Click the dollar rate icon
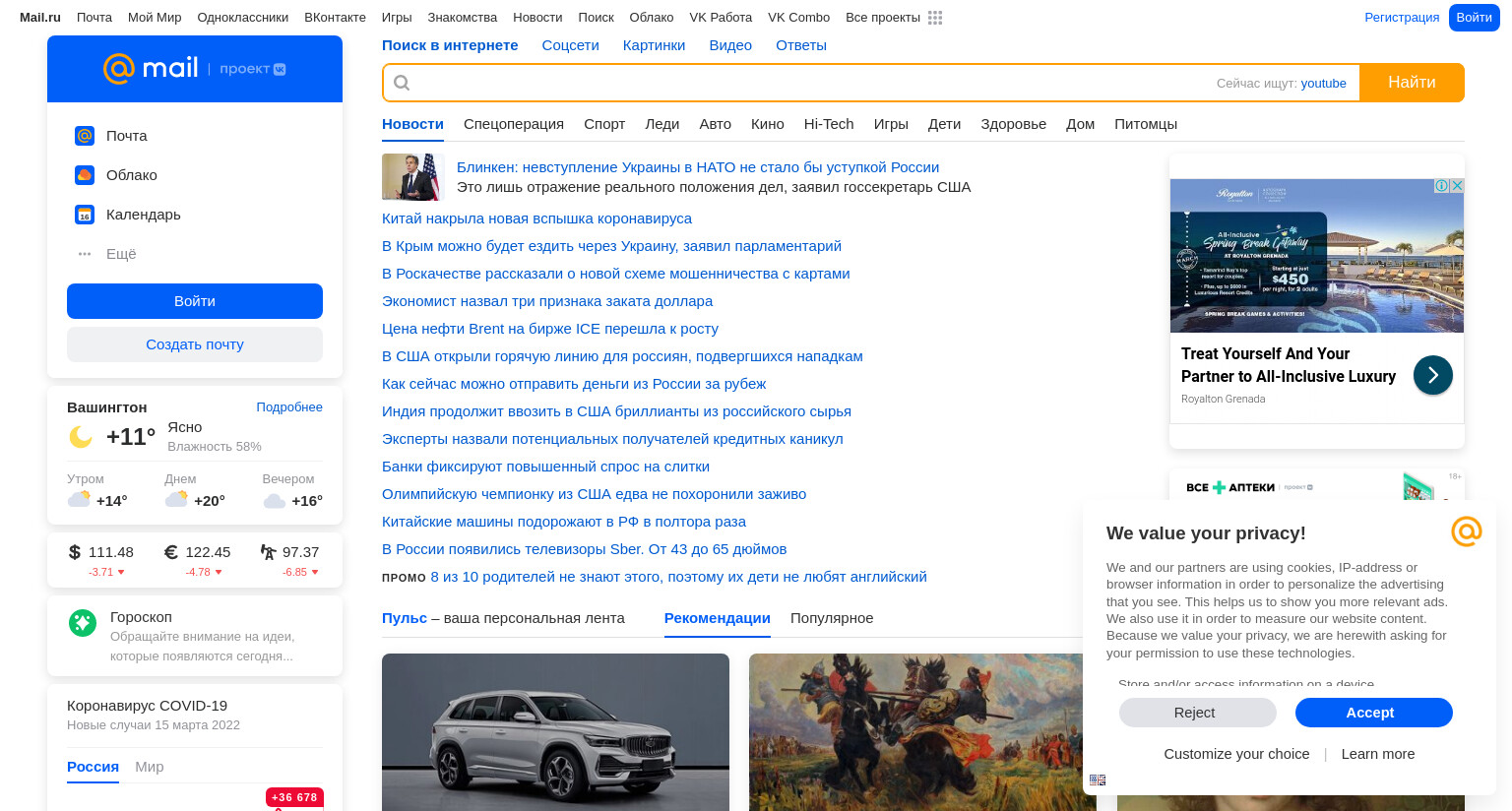Screen dimensions: 1512x811 pos(75,552)
